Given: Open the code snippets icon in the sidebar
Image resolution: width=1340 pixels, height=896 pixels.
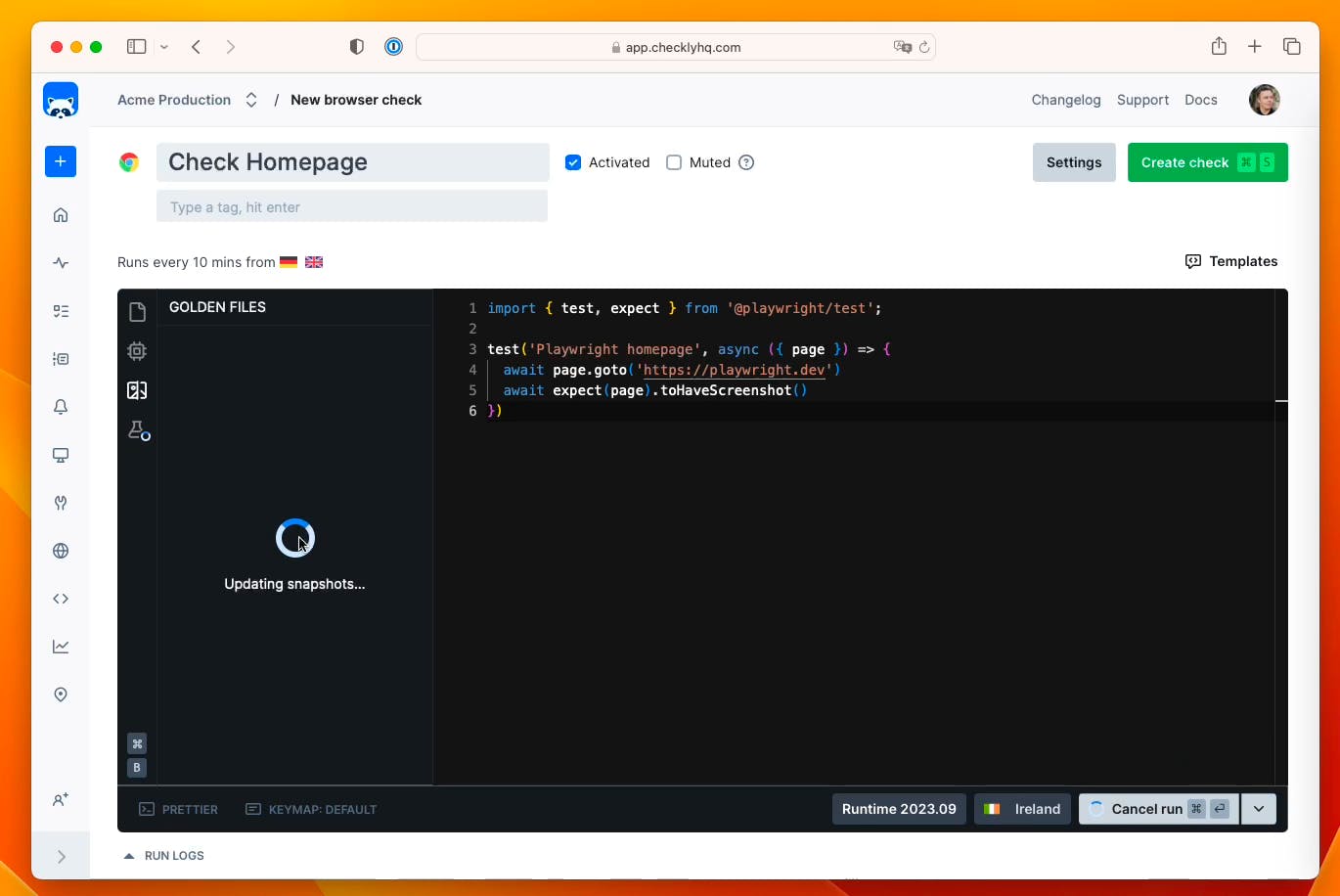Looking at the screenshot, I should 60,599.
